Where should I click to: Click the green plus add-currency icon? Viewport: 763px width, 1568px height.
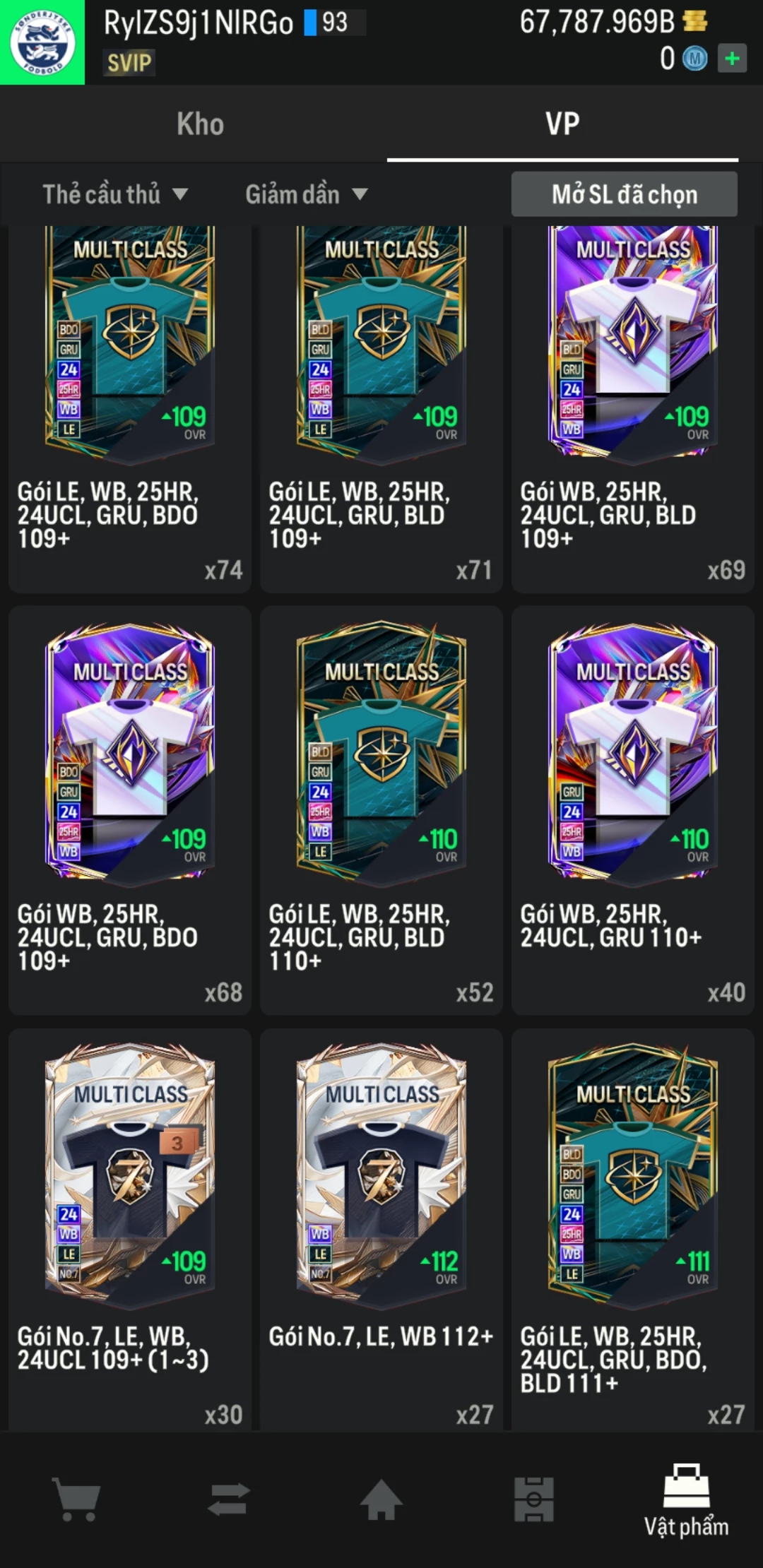pos(733,58)
